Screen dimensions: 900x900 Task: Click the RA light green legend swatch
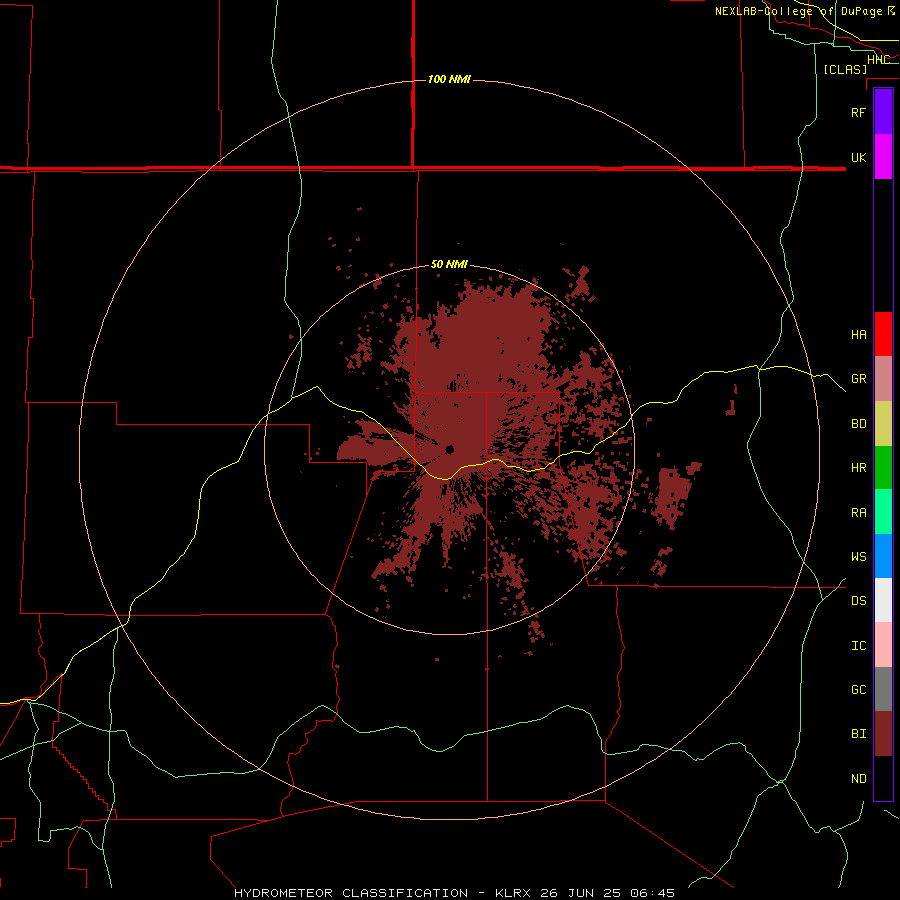tap(883, 512)
